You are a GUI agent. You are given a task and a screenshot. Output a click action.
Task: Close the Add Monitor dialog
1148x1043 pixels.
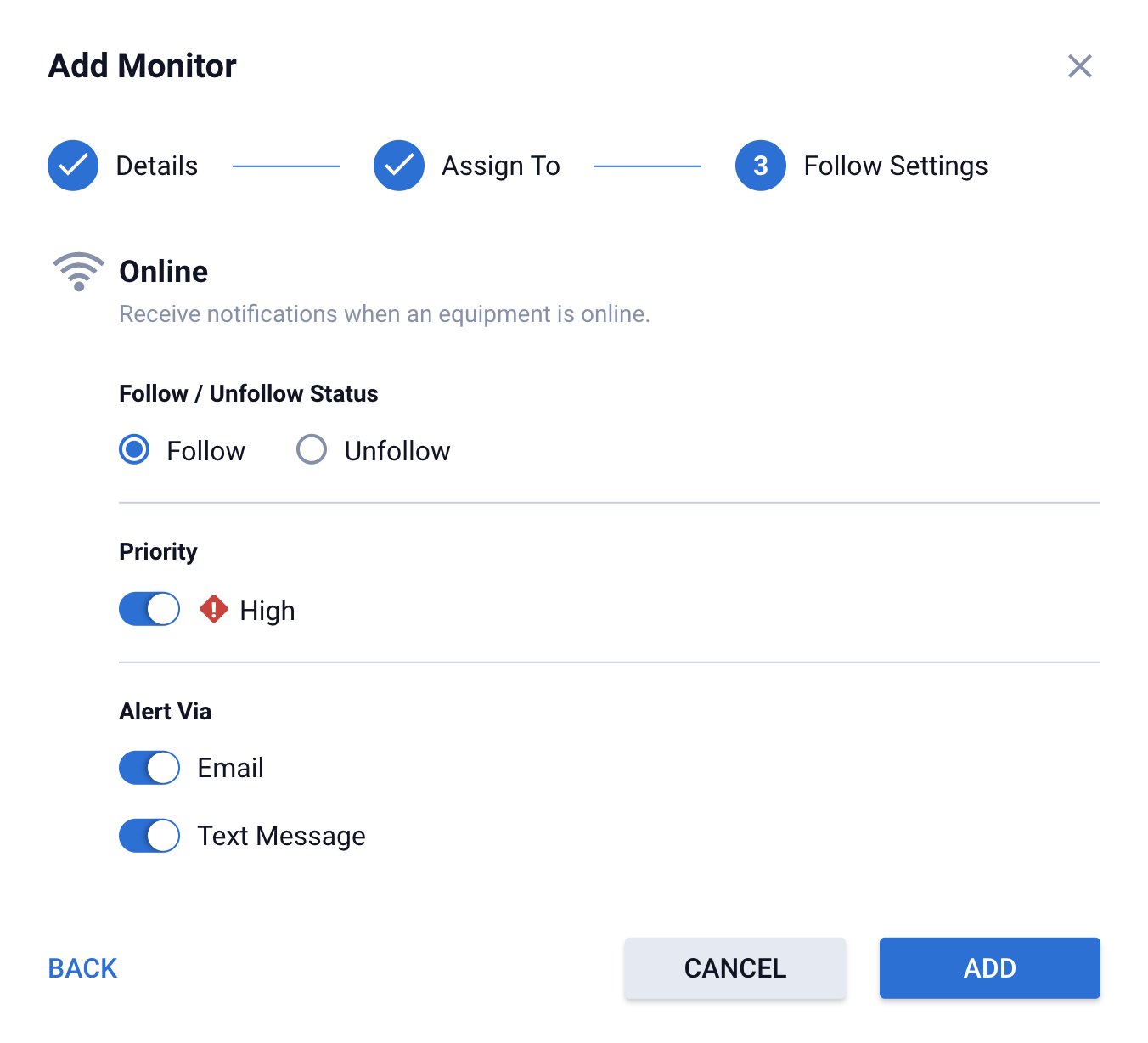pyautogui.click(x=1079, y=66)
